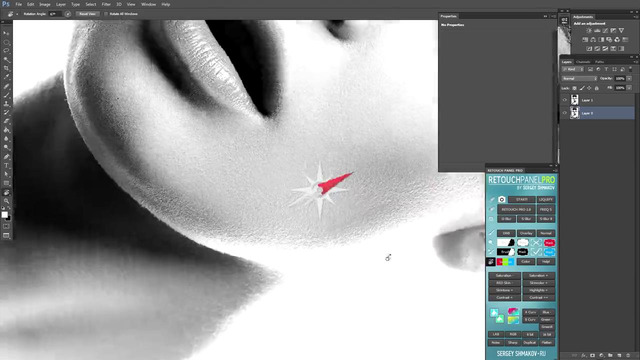Add a Brightness/Contrast adjustment
The image size is (640, 360).
[x=589, y=31]
